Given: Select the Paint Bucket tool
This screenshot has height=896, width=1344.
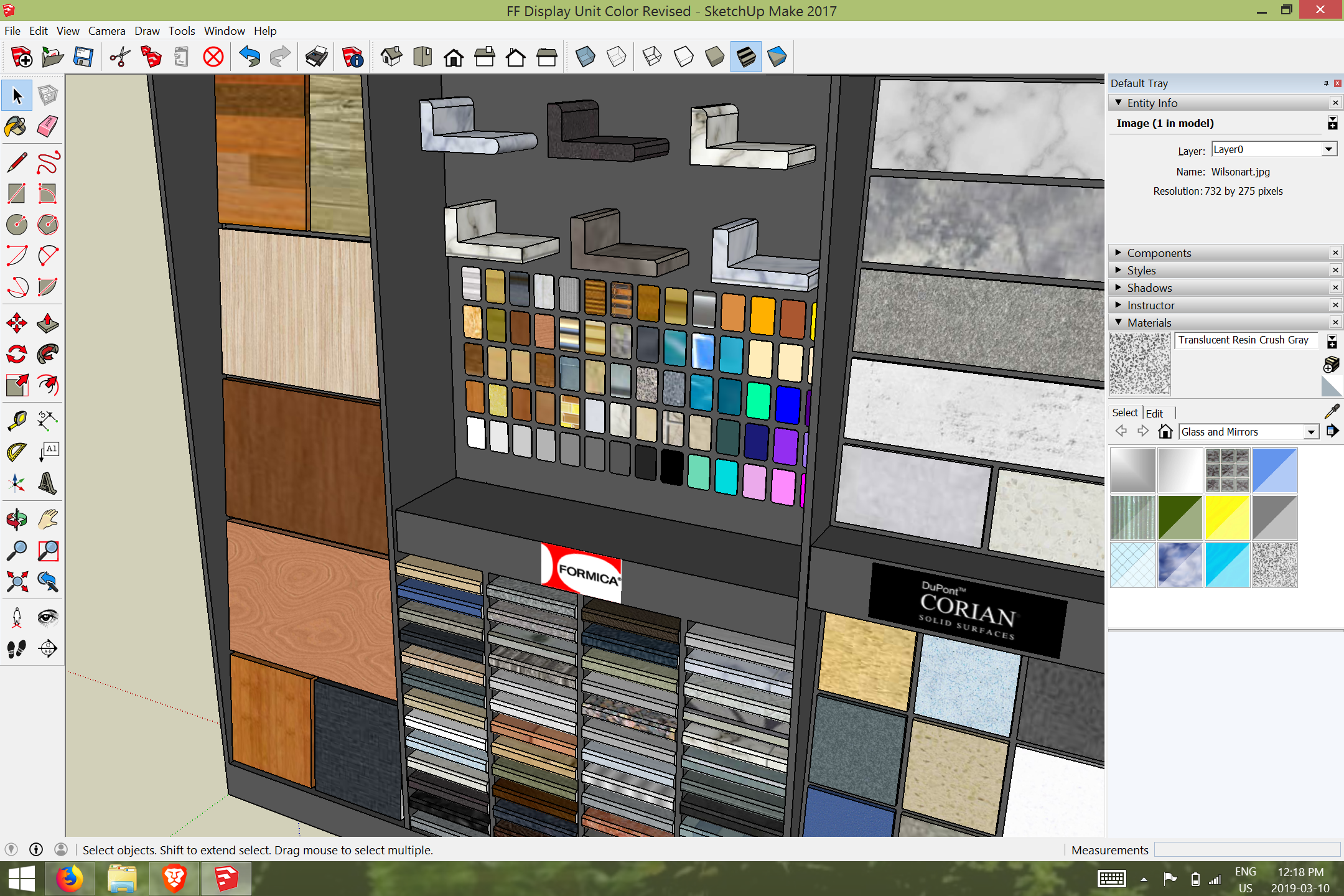Looking at the screenshot, I should [17, 127].
